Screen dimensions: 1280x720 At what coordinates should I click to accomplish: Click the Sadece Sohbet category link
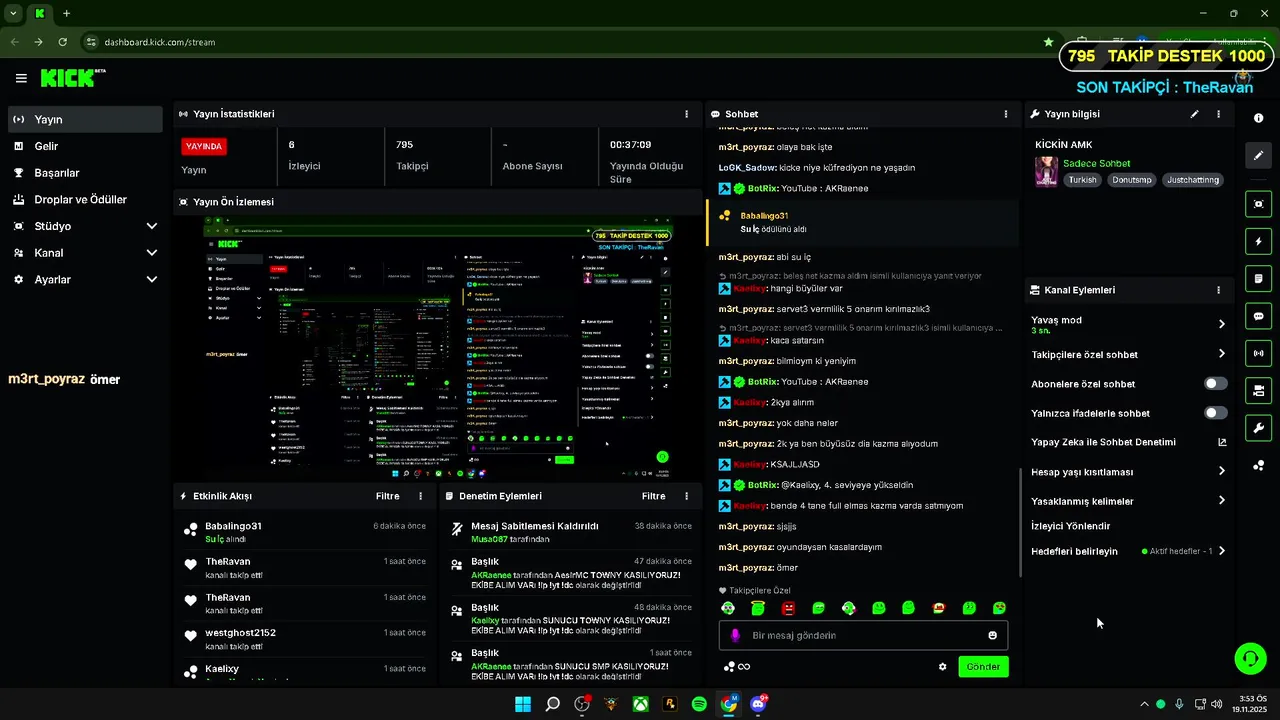coord(1096,163)
